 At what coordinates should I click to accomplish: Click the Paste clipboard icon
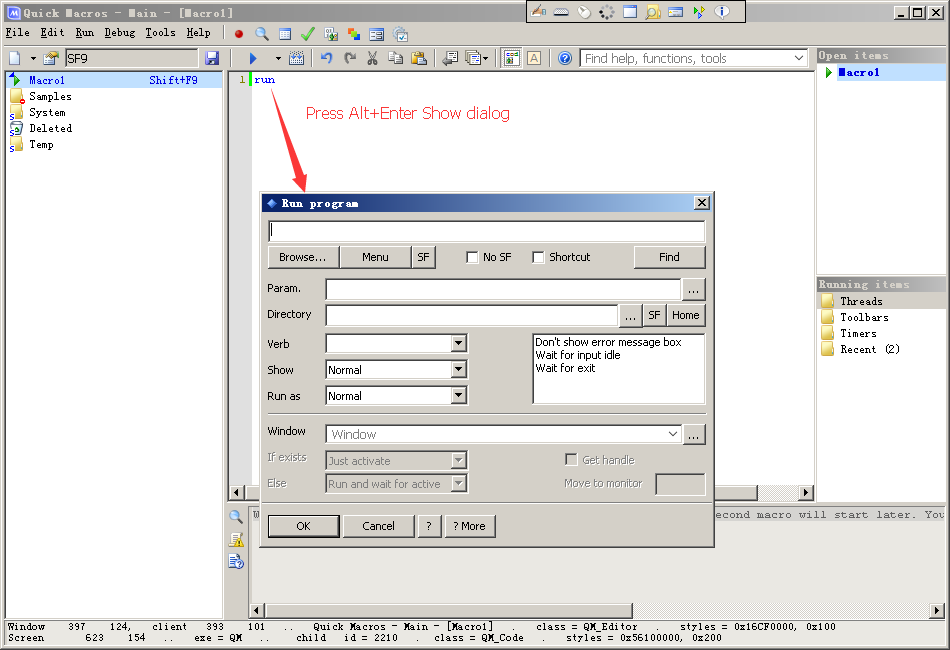point(419,58)
